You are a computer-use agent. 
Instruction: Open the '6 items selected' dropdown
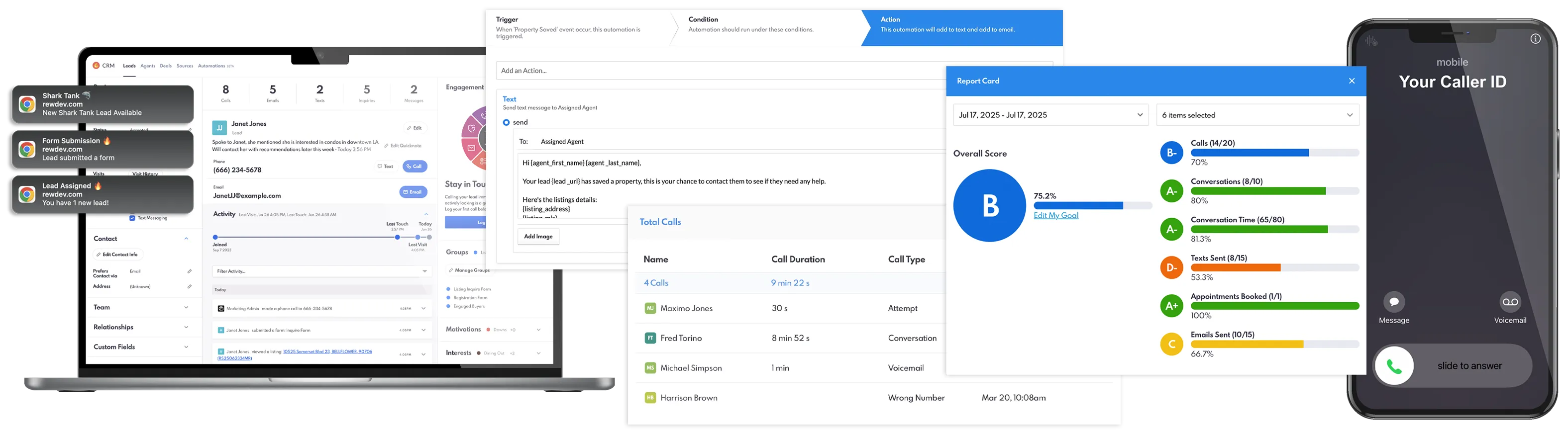(x=1256, y=115)
